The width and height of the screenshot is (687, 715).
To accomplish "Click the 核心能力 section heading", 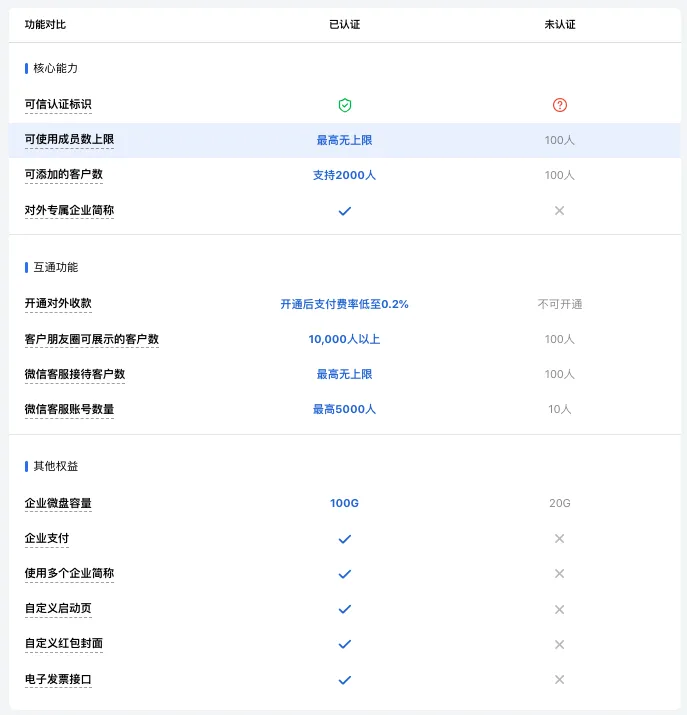I will click(x=55, y=68).
